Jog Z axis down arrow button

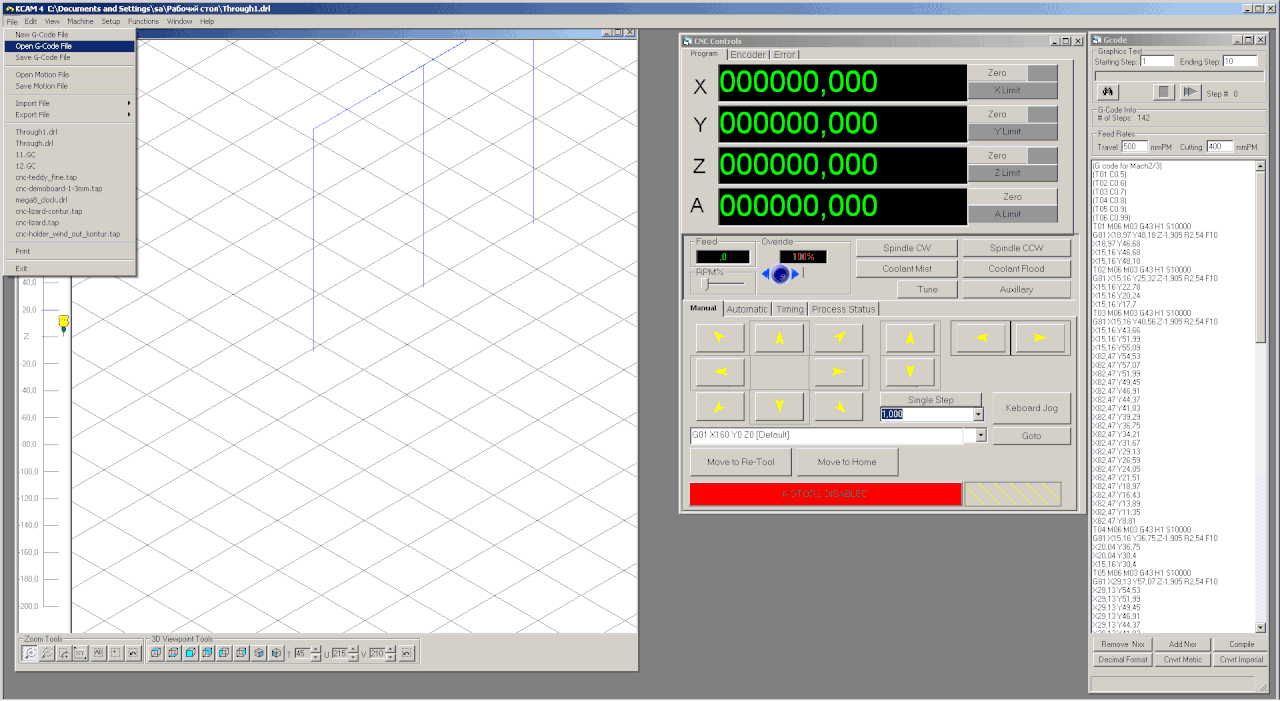910,372
